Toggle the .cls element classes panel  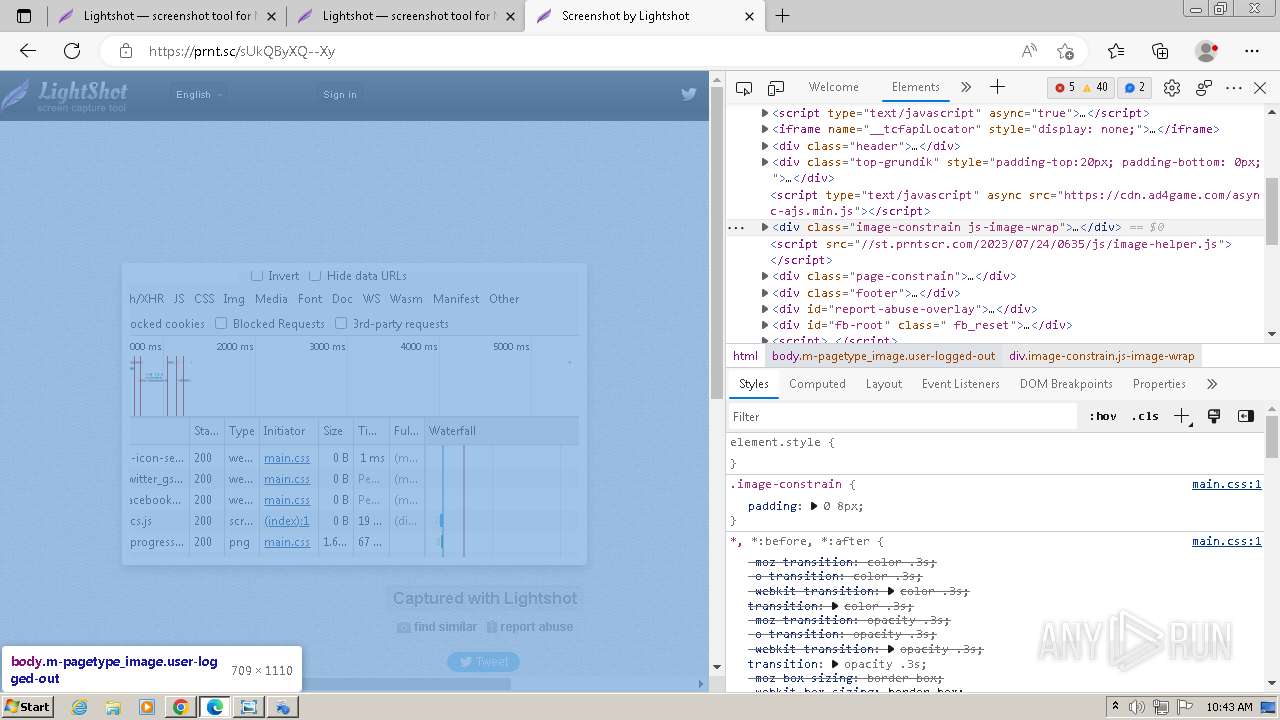(1145, 416)
